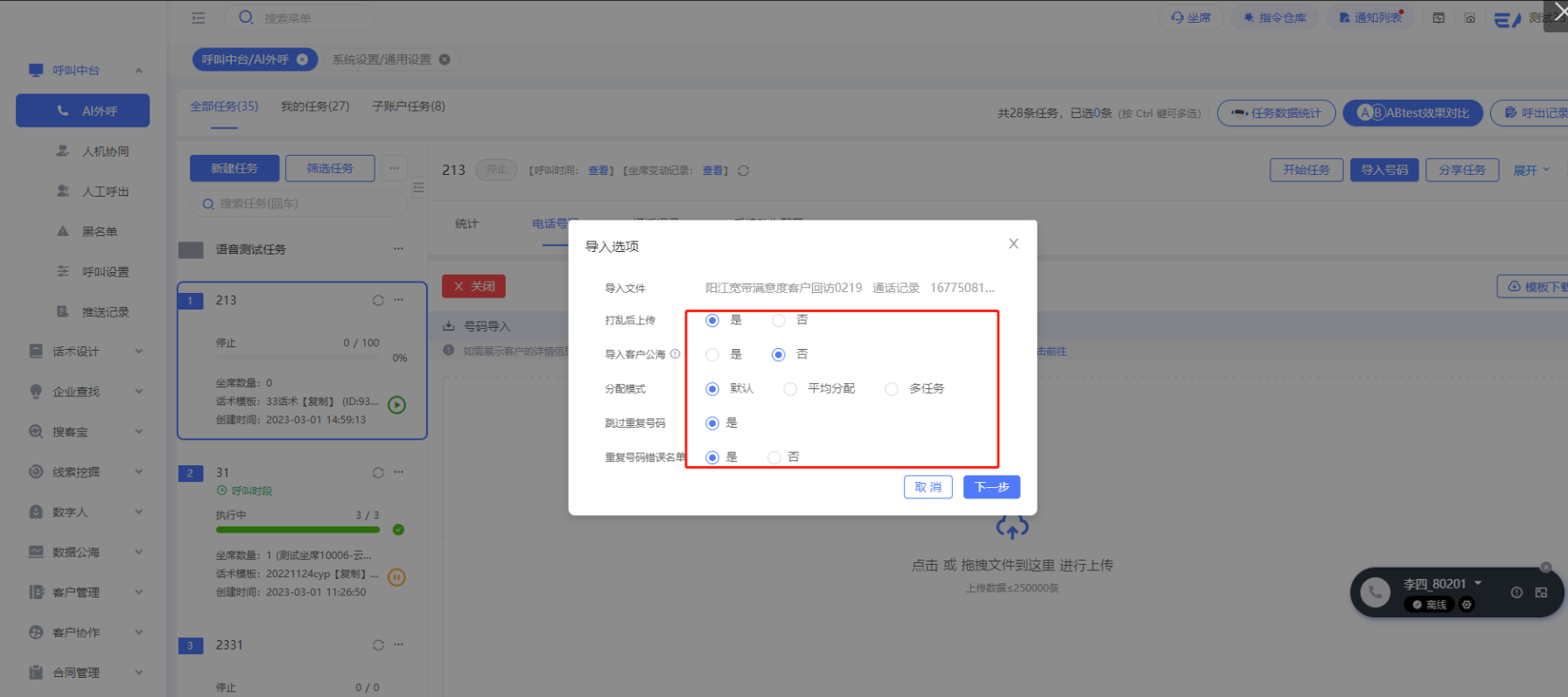Click the refresh icon on task 213 card
This screenshot has height=697, width=1568.
pos(378,300)
